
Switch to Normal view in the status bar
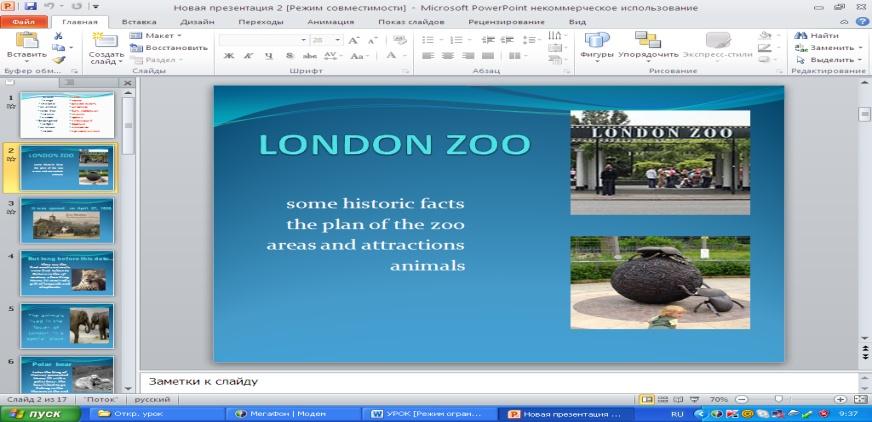647,399
